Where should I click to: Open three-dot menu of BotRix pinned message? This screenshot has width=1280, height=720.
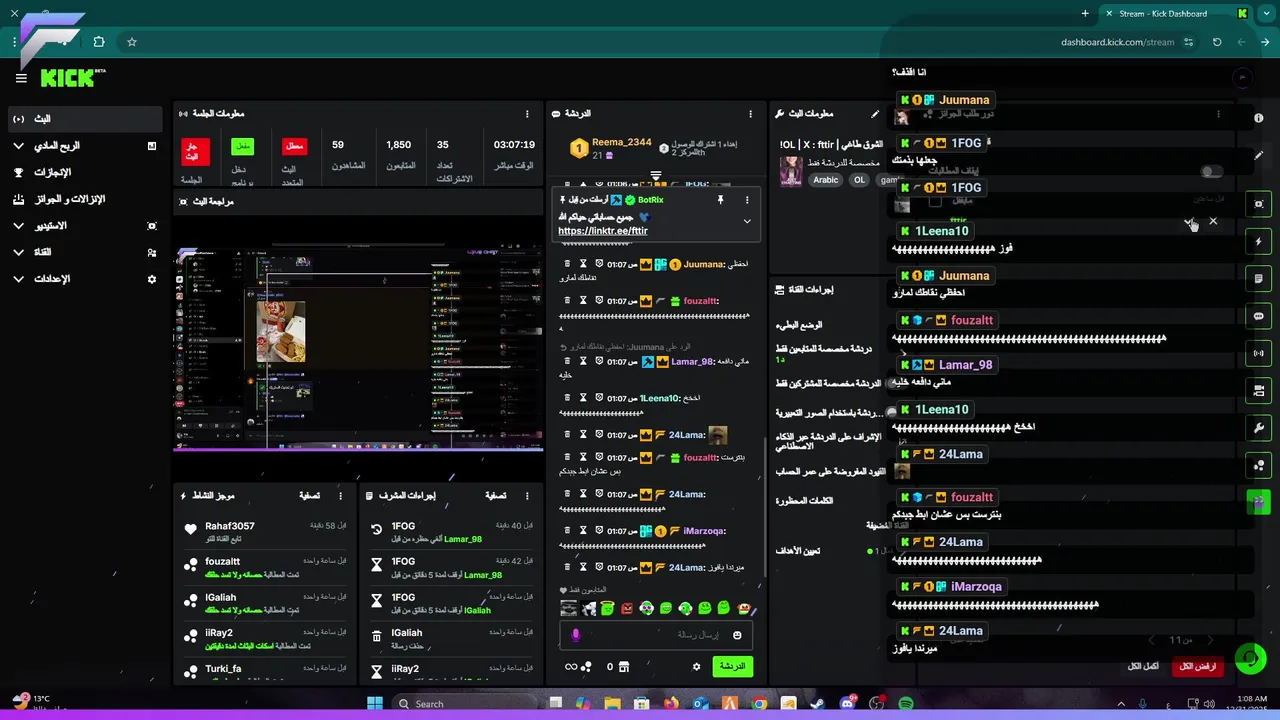click(746, 200)
